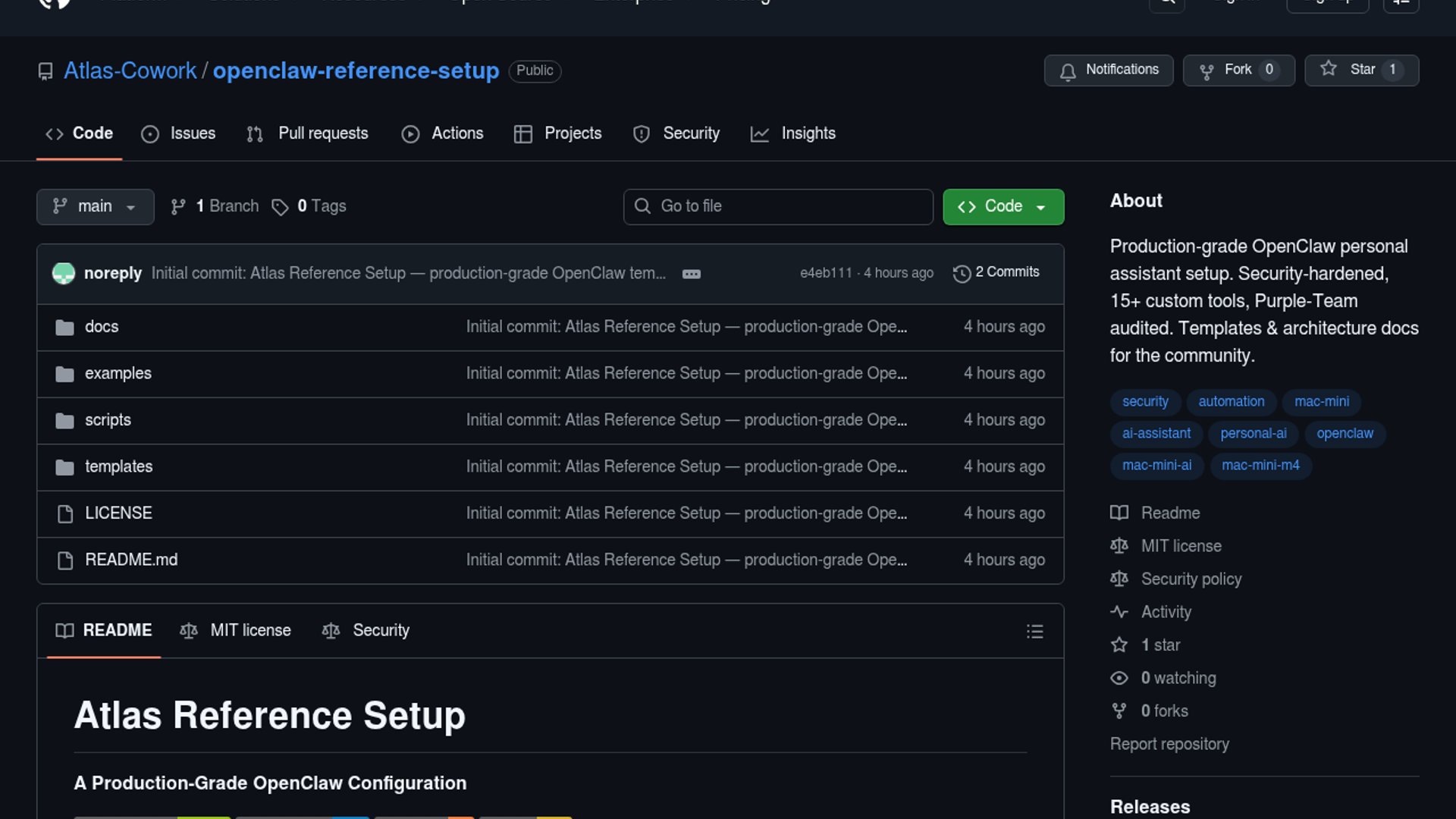
Task: Click the tags icon next to 0 Tags
Action: point(280,207)
